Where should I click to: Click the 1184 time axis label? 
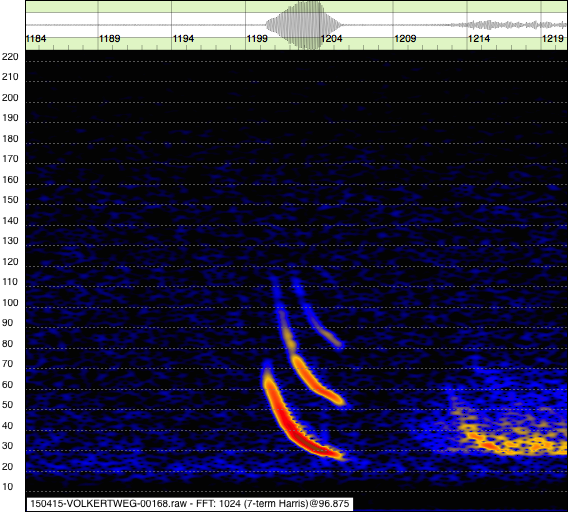click(x=36, y=38)
